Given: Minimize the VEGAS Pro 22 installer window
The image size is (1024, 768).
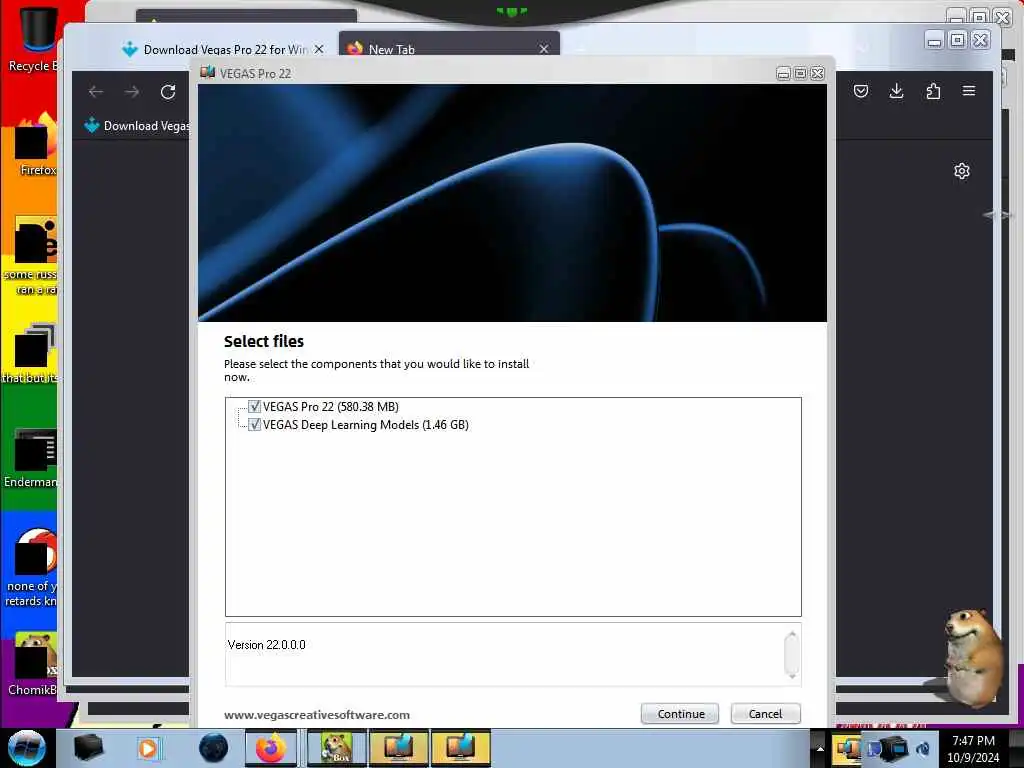Looking at the screenshot, I should 783,73.
